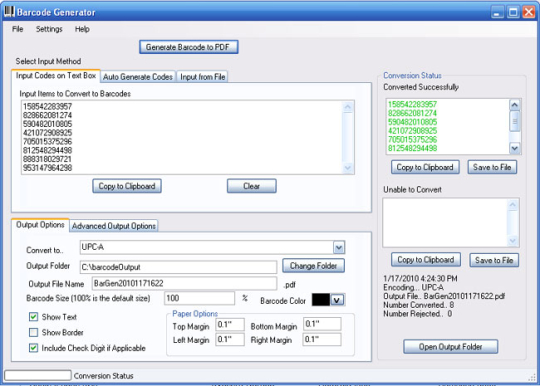Click the Left Margin field
Viewport: 540px width, 386px height.
click(x=230, y=340)
